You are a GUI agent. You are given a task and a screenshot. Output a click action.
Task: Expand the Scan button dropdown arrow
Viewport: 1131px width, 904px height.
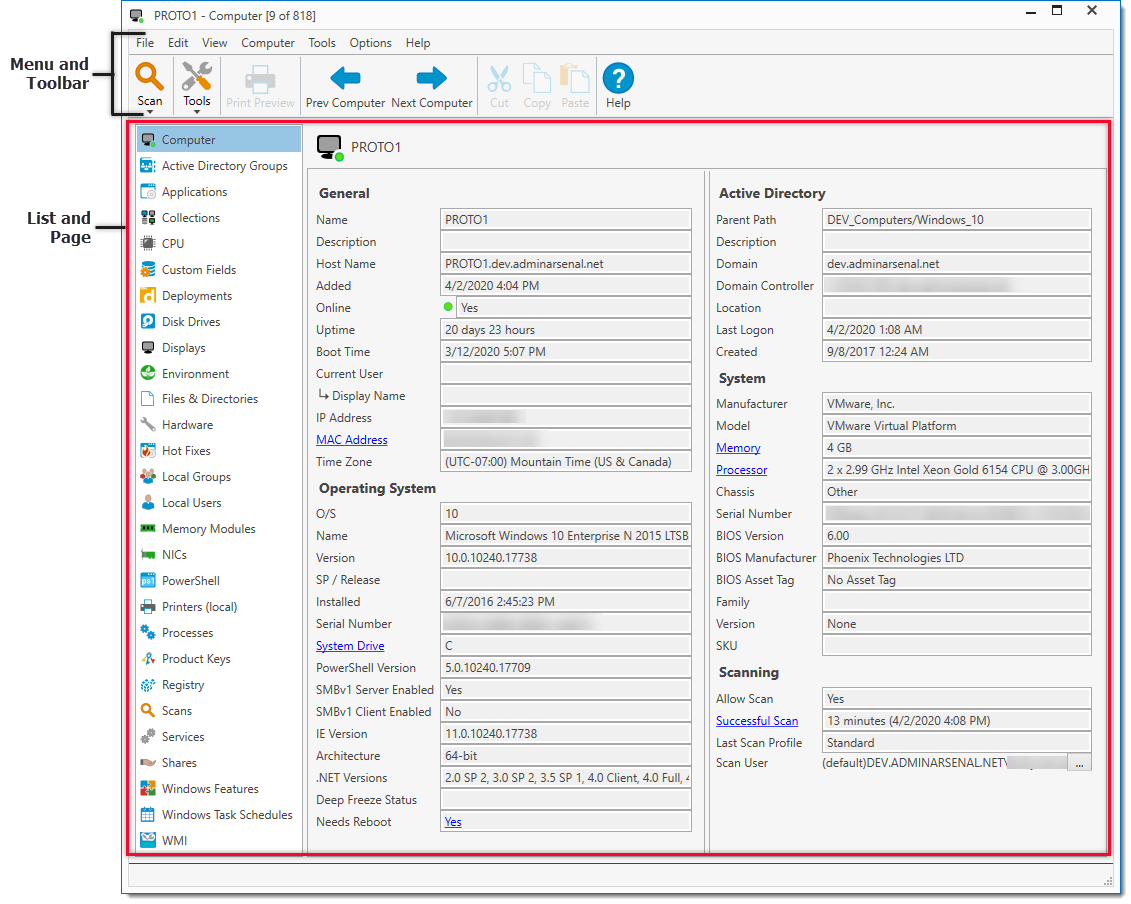pyautogui.click(x=150, y=113)
